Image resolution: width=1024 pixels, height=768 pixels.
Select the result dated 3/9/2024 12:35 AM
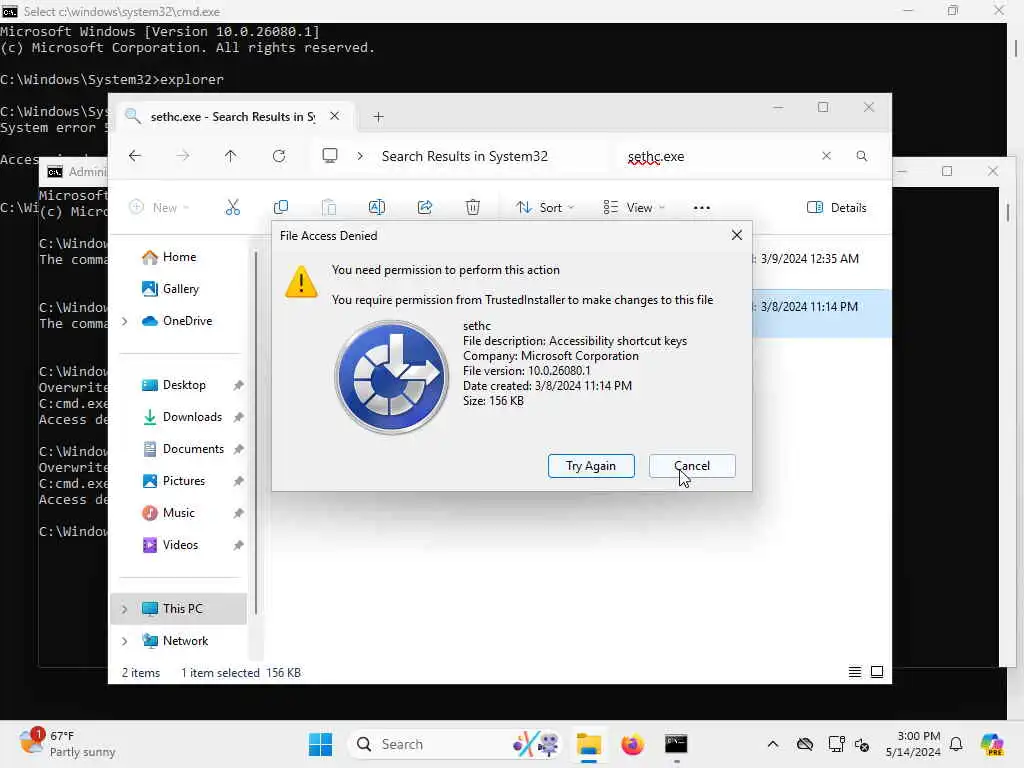point(810,259)
